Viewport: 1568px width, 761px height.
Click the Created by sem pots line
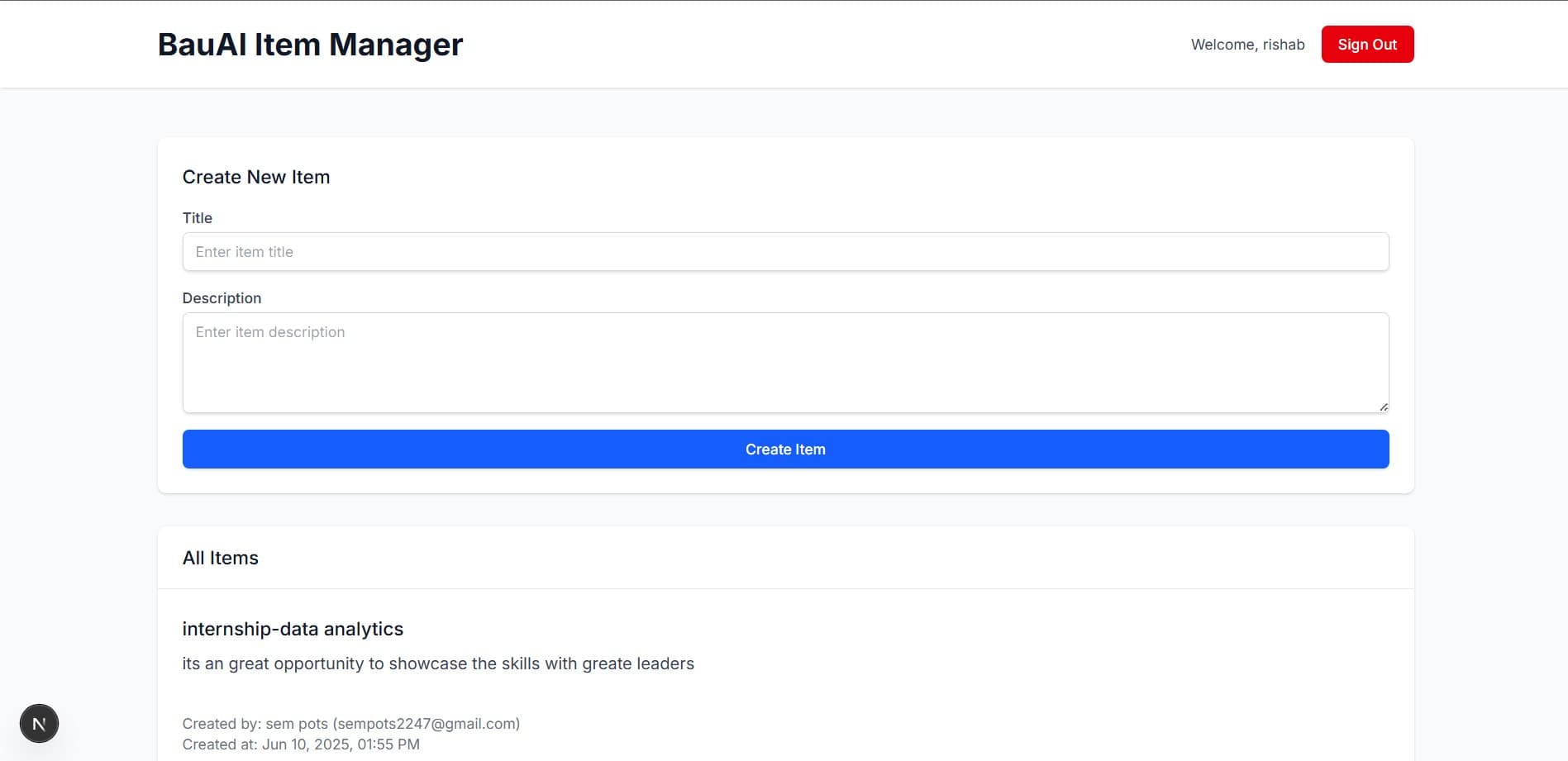(x=351, y=724)
